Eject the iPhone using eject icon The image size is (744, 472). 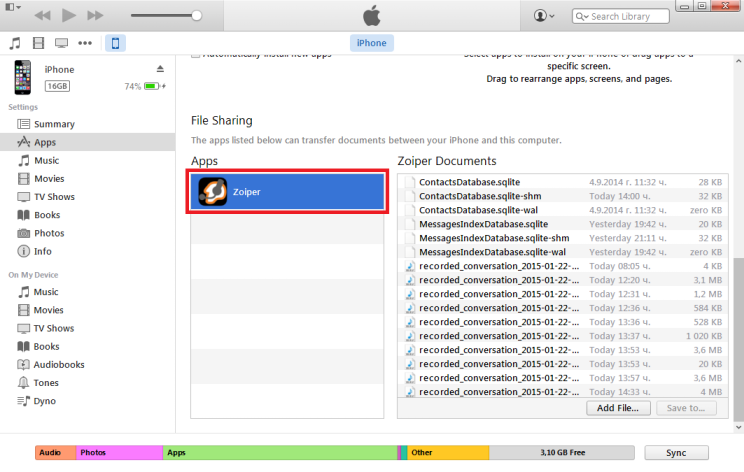160,69
